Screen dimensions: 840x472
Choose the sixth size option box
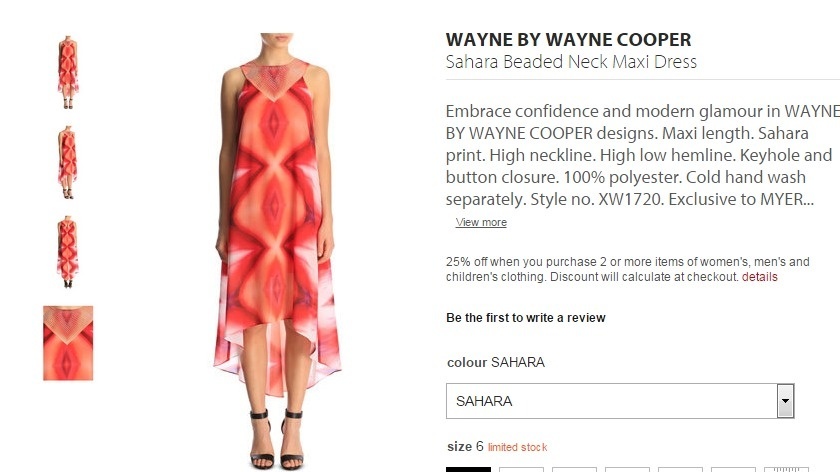click(x=733, y=469)
